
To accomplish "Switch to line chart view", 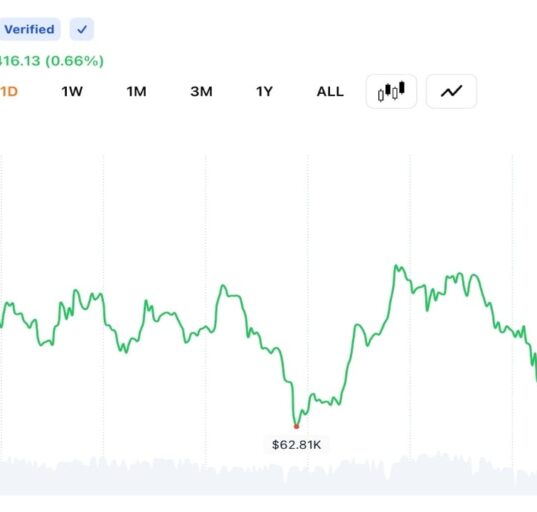I will 451,91.
